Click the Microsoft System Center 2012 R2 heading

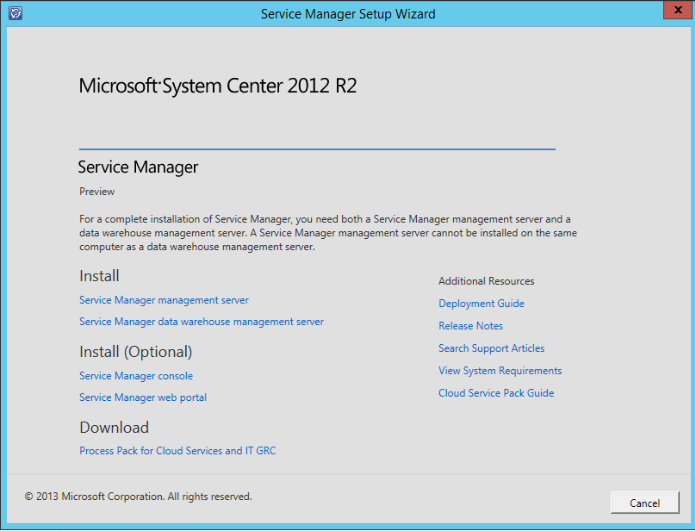point(218,86)
